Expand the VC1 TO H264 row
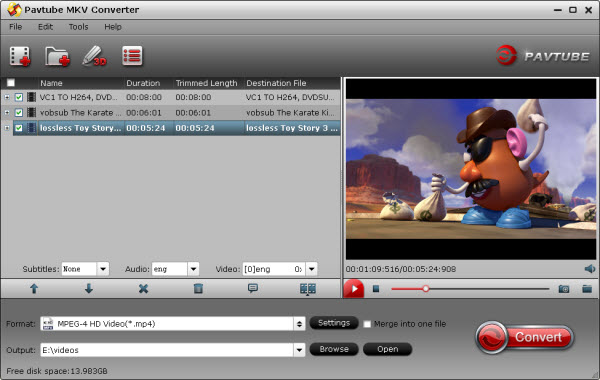The height and width of the screenshot is (380, 600). click(7, 97)
